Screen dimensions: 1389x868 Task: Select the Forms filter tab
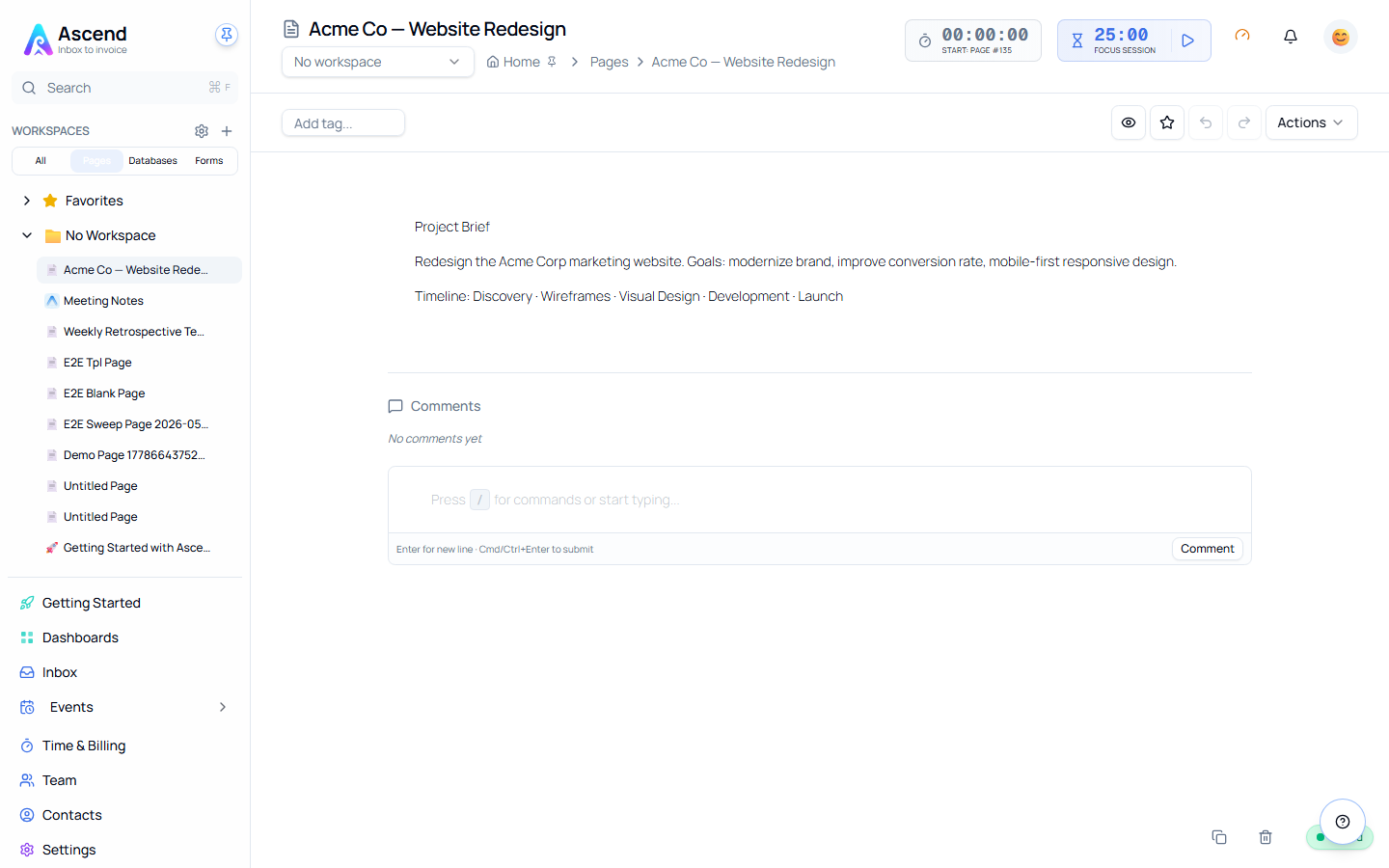[x=208, y=161]
